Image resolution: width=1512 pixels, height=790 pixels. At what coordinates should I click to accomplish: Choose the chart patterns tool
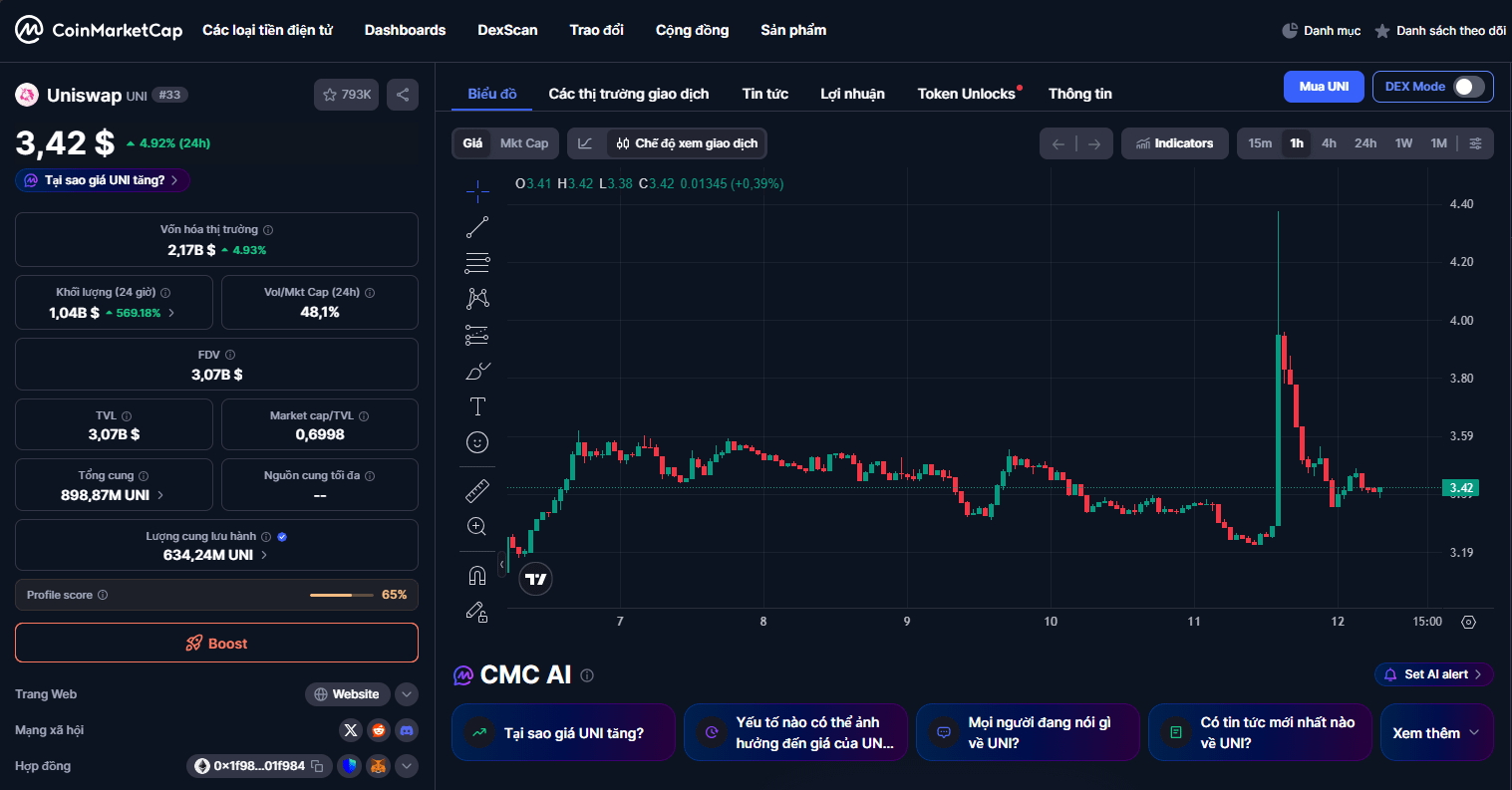477,298
